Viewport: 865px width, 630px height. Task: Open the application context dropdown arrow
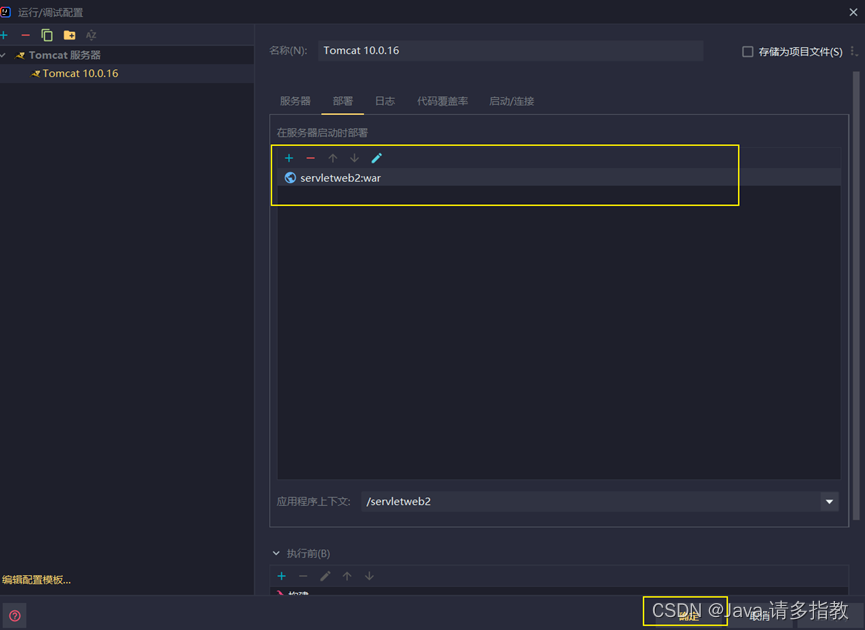pyautogui.click(x=829, y=501)
